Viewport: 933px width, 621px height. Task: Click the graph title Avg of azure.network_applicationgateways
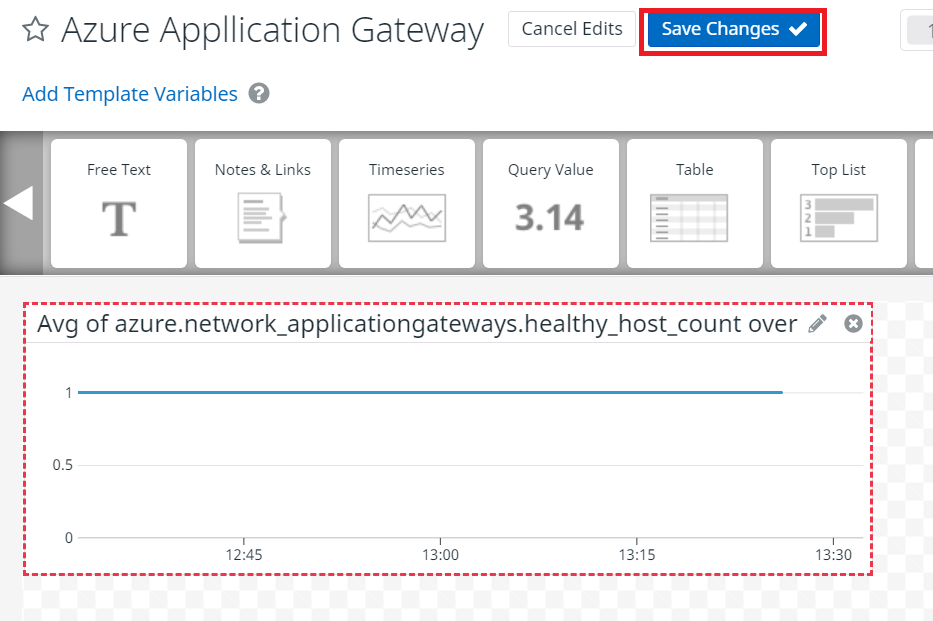(417, 324)
